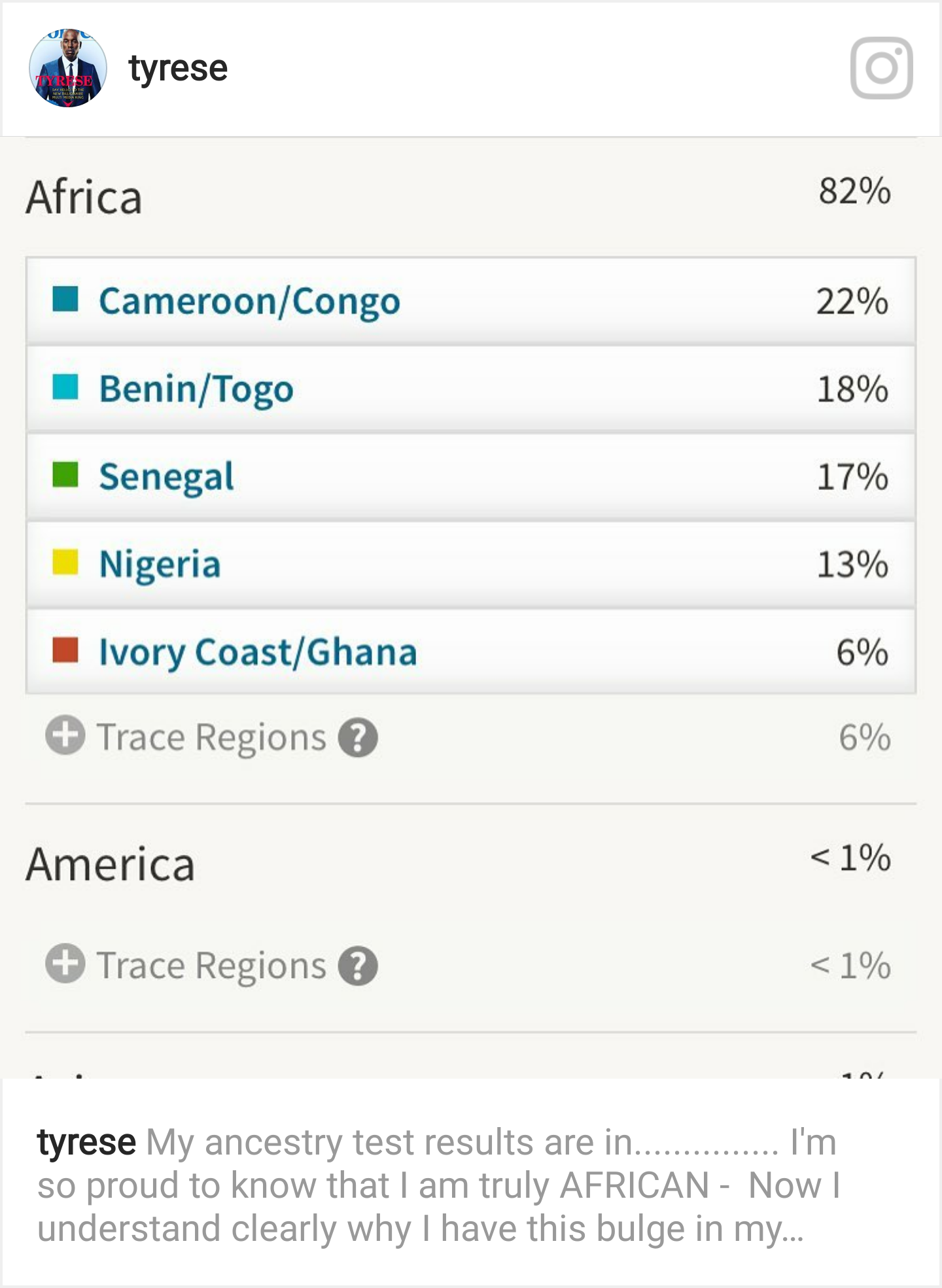Click the tyrese username in header
Screen dimensions: 942x1288
pyautogui.click(x=178, y=69)
